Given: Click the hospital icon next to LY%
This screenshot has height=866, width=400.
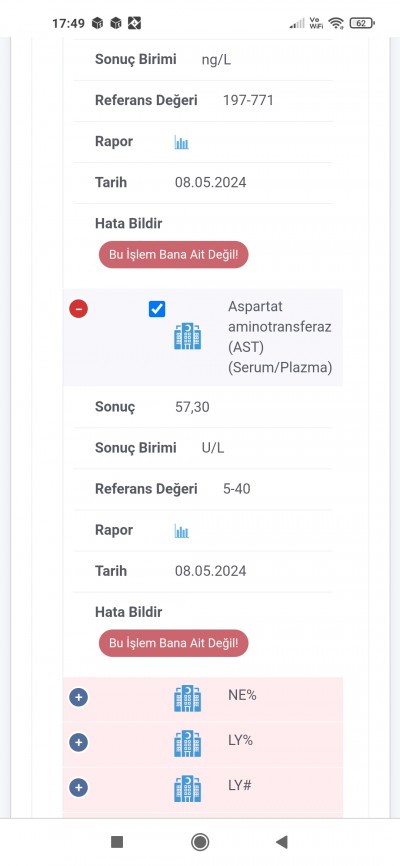Looking at the screenshot, I should (187, 743).
